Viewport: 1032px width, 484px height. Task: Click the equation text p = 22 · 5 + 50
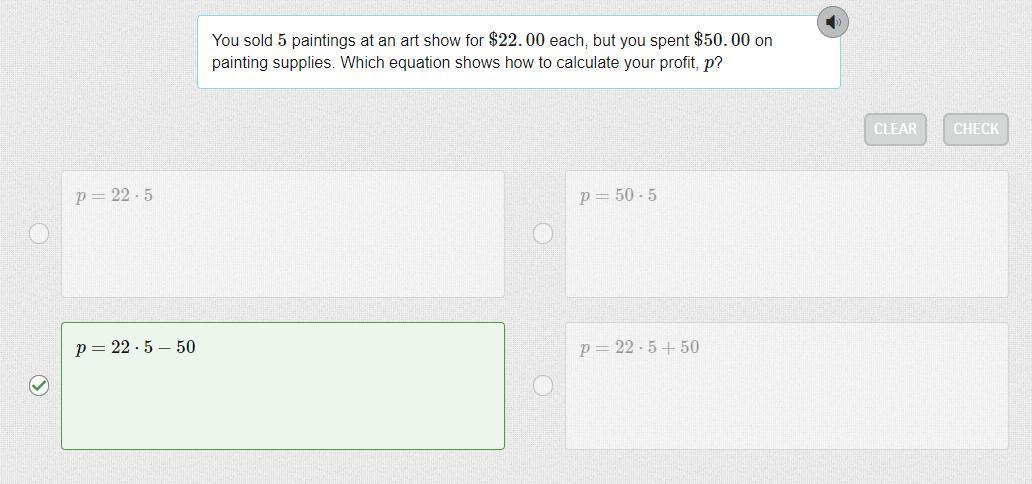click(640, 347)
